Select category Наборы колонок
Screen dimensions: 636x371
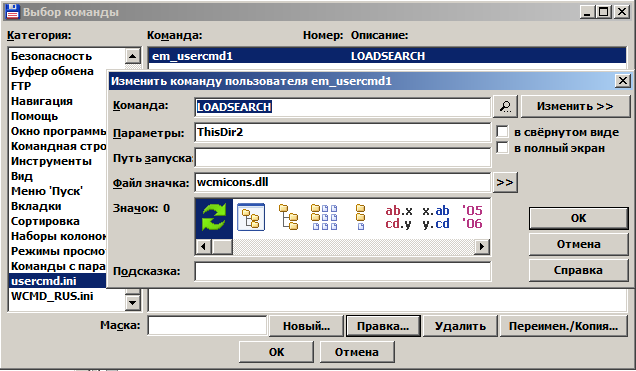click(x=58, y=236)
